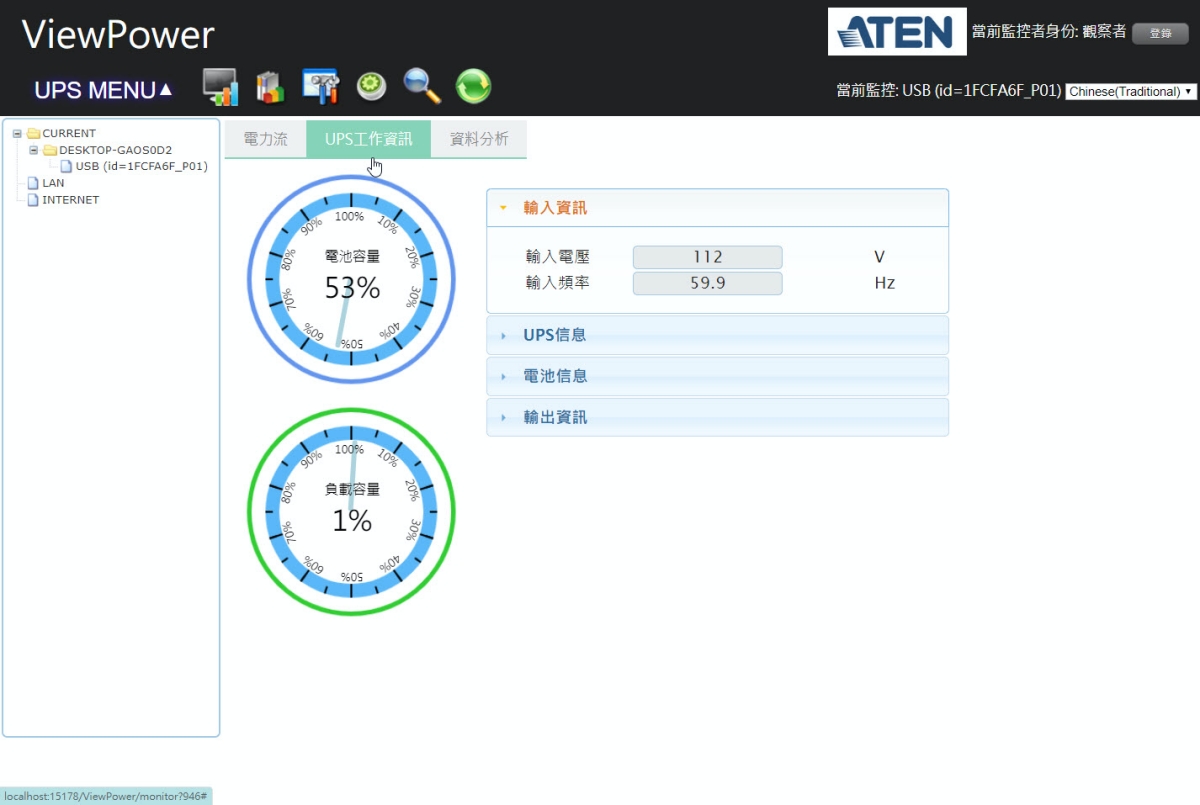Click the ATEN logo
The height and width of the screenshot is (805, 1200).
[897, 32]
